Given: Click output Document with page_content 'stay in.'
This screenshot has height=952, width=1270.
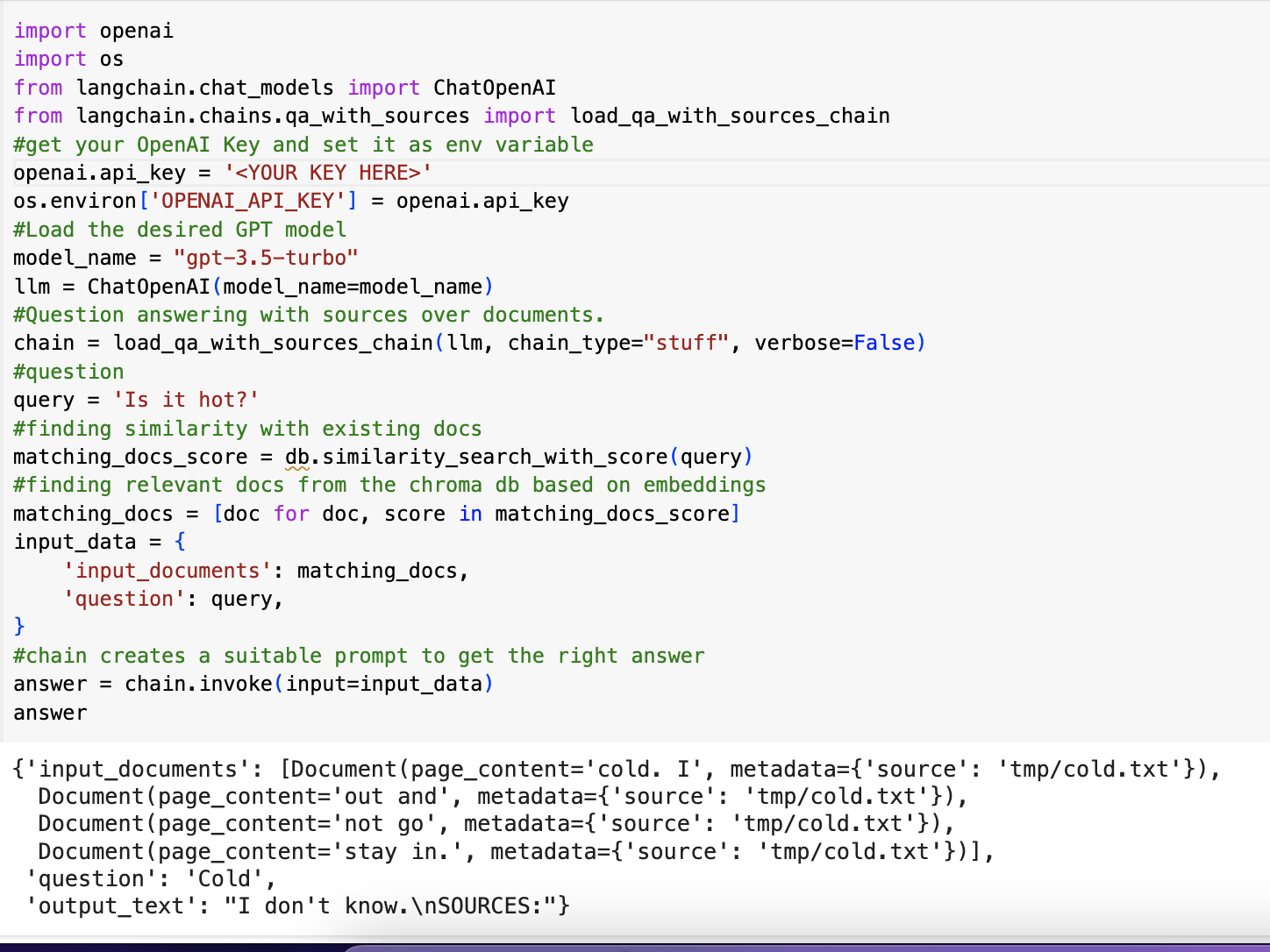Looking at the screenshot, I should coord(517,851).
